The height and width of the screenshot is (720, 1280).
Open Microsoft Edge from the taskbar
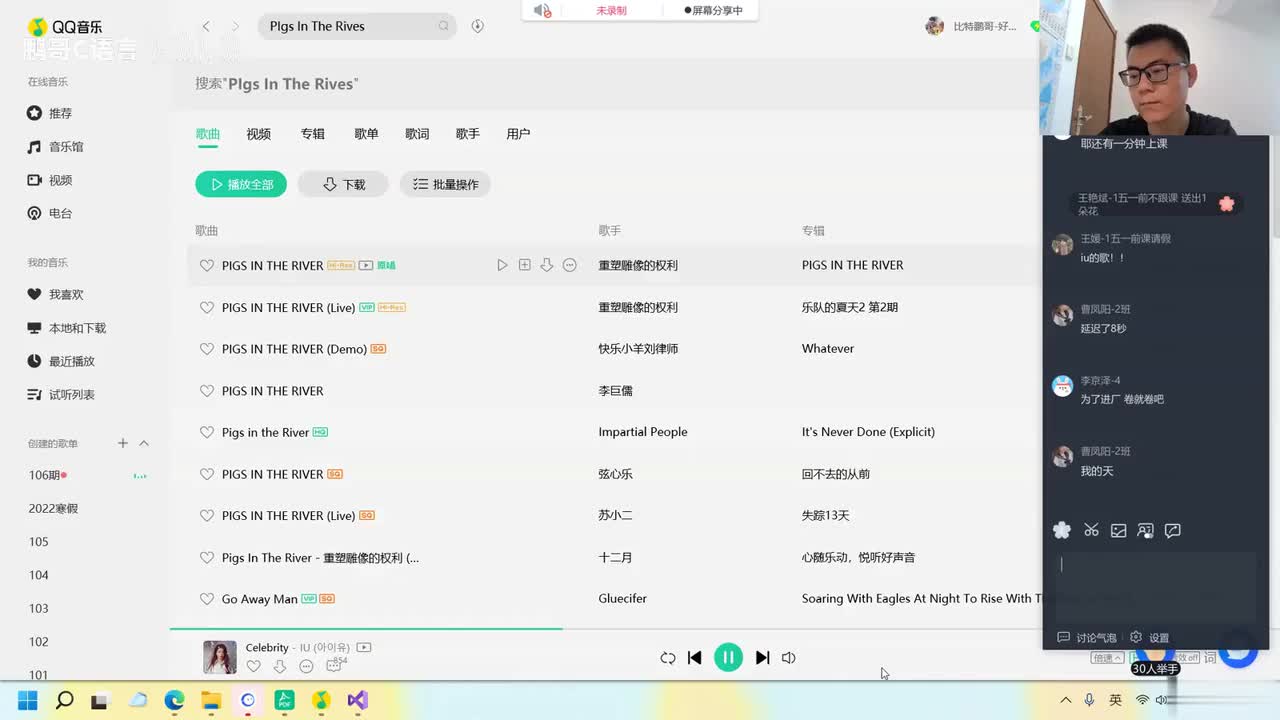[174, 700]
